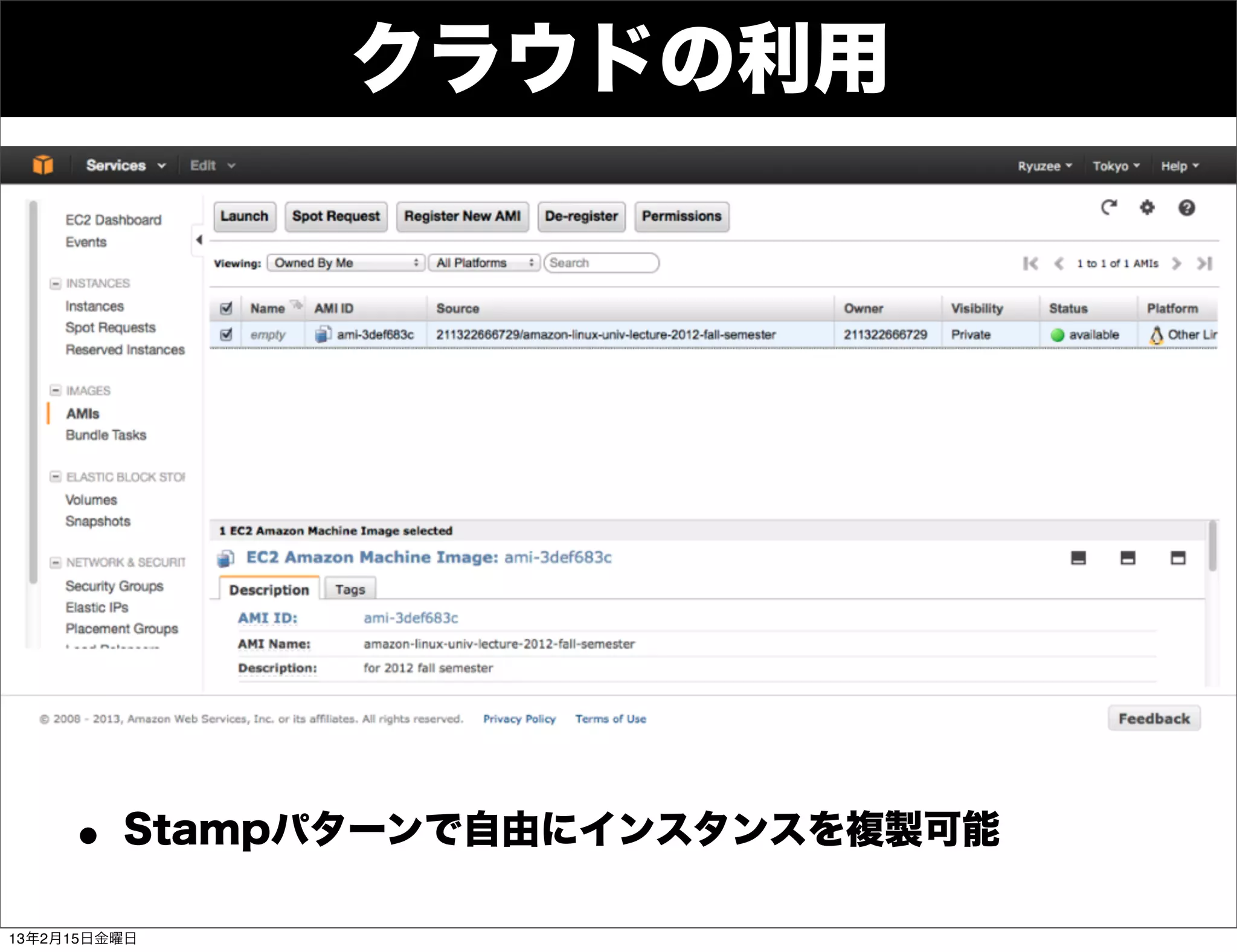Open the All Platforms filter dropdown
1237x952 pixels.
[x=484, y=263]
